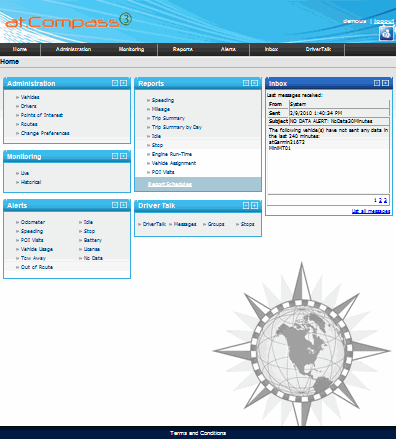Screen dimensions: 396x440
Task: Click the at.Compass 3 logo
Action: (68, 21)
